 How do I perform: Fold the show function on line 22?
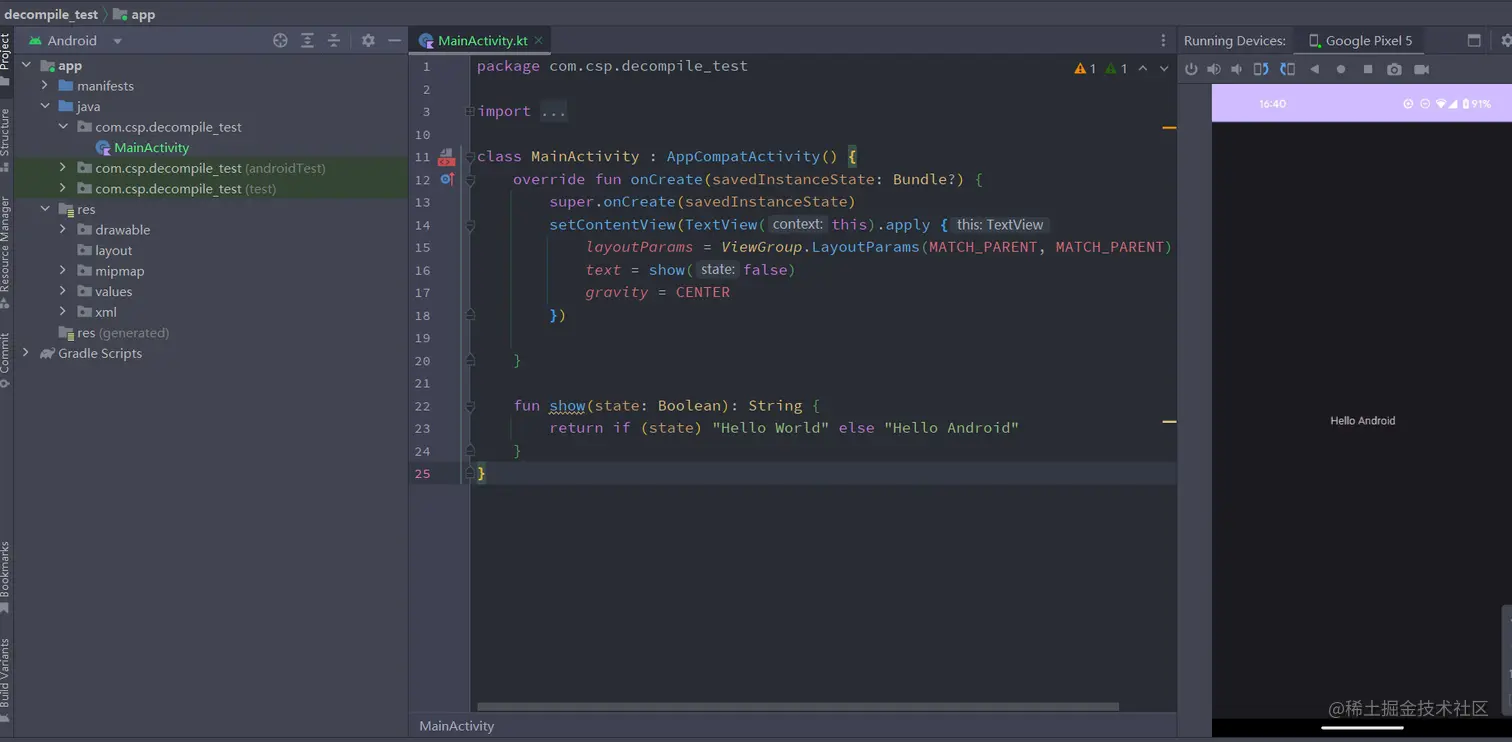coord(470,406)
